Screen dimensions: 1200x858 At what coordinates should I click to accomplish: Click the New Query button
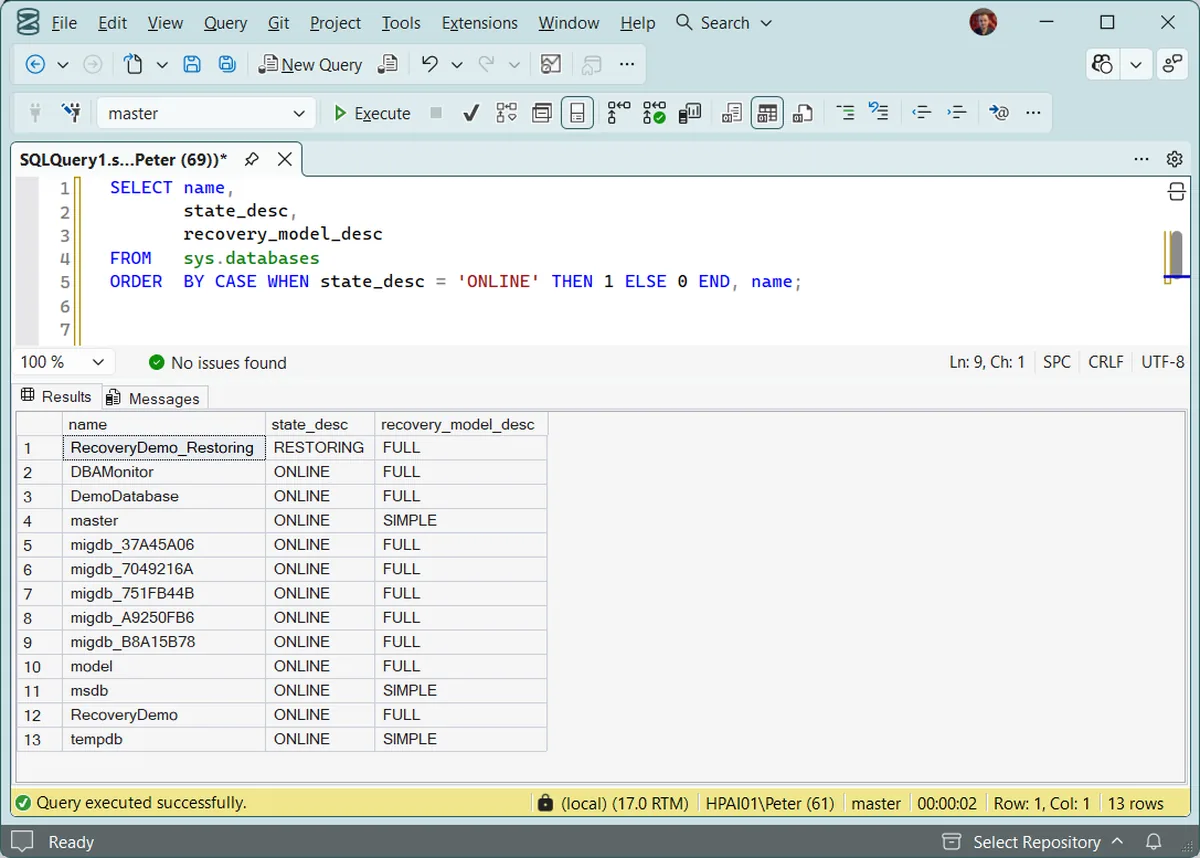click(x=310, y=64)
